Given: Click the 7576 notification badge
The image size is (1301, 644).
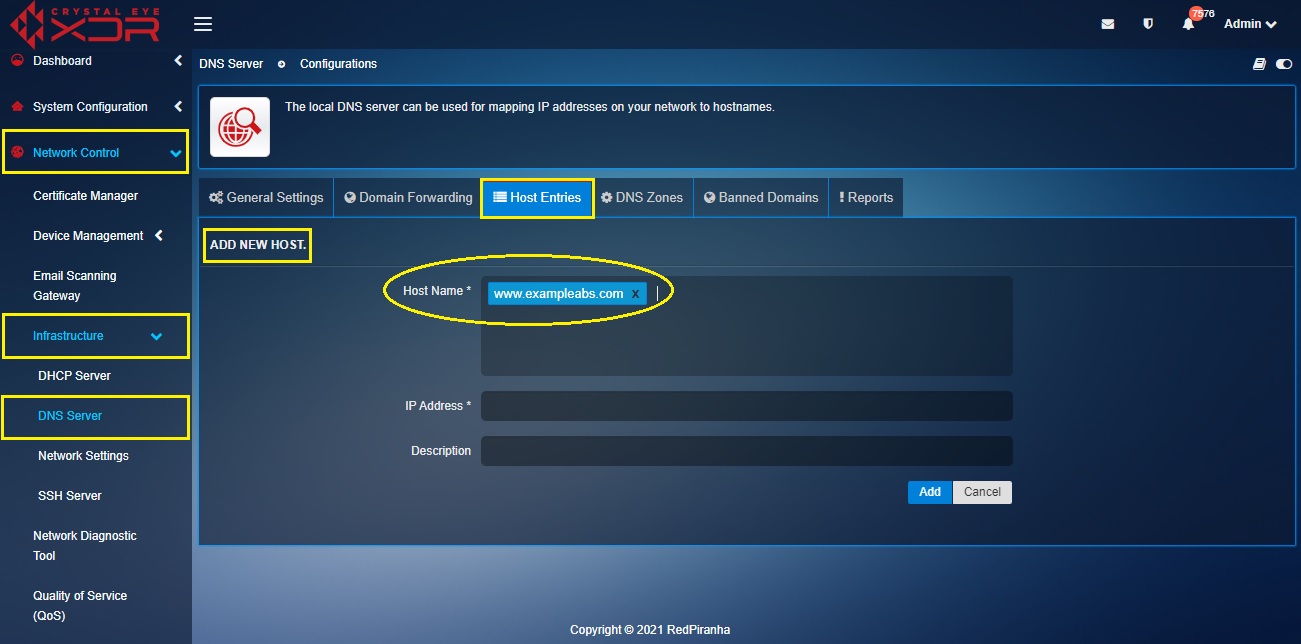Looking at the screenshot, I should coord(1201,14).
